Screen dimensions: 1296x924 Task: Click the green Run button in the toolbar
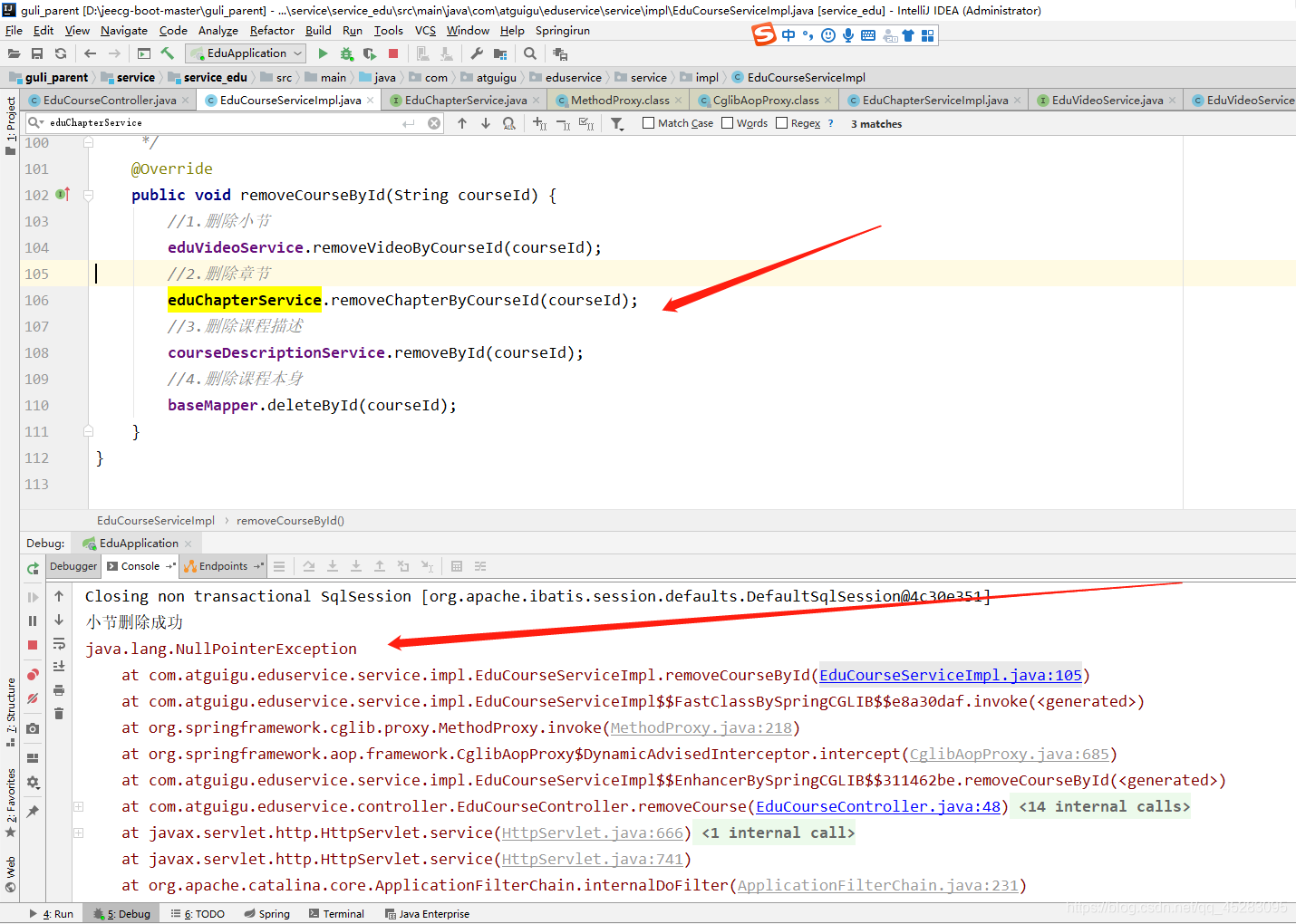[x=324, y=53]
